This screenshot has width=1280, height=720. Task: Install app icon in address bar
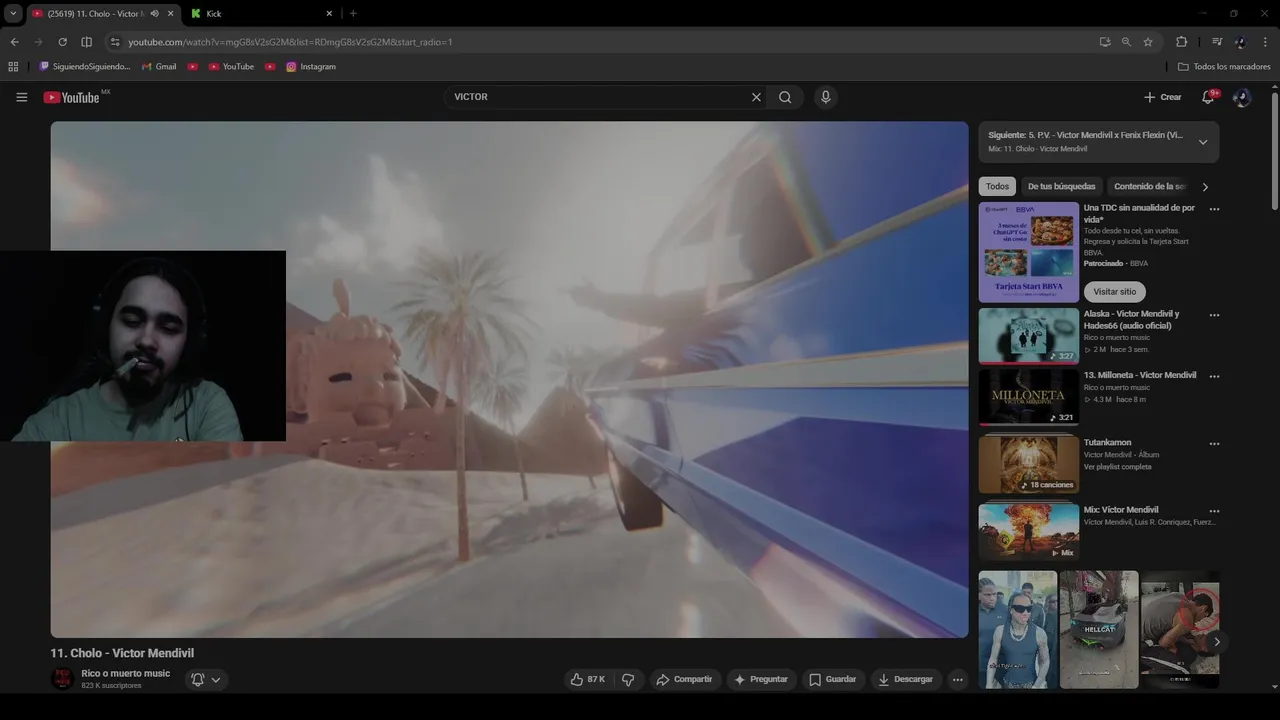[1104, 42]
